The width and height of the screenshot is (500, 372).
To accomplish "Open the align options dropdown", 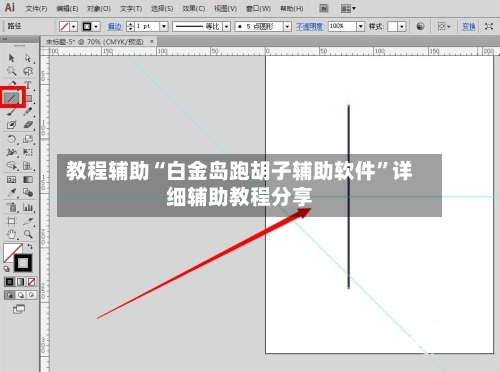I will [x=444, y=26].
